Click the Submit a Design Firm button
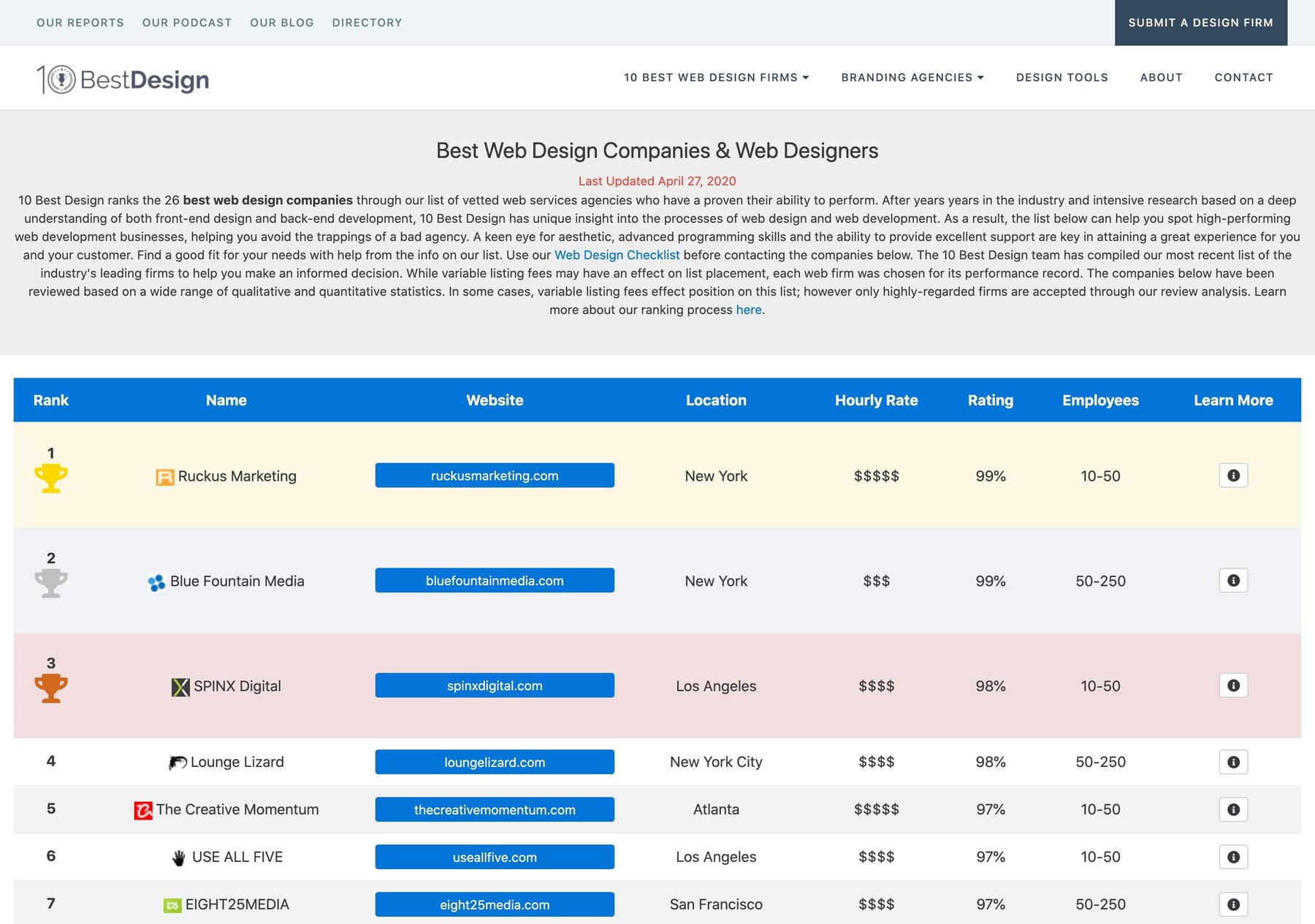The width and height of the screenshot is (1315, 924). (1201, 23)
